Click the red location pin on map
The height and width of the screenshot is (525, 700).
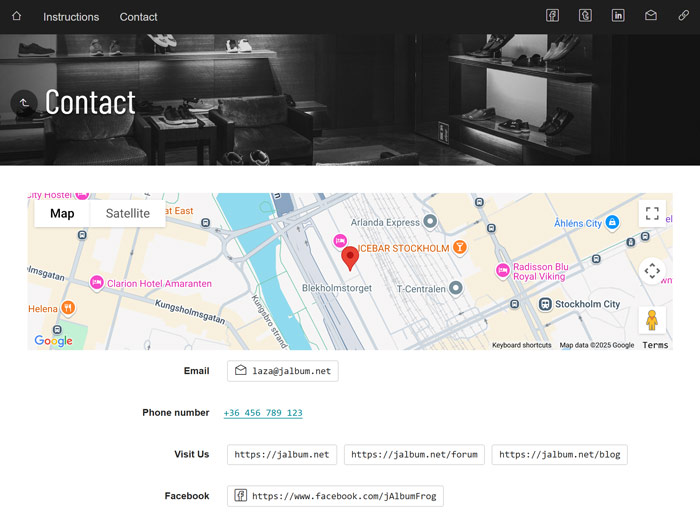350,258
